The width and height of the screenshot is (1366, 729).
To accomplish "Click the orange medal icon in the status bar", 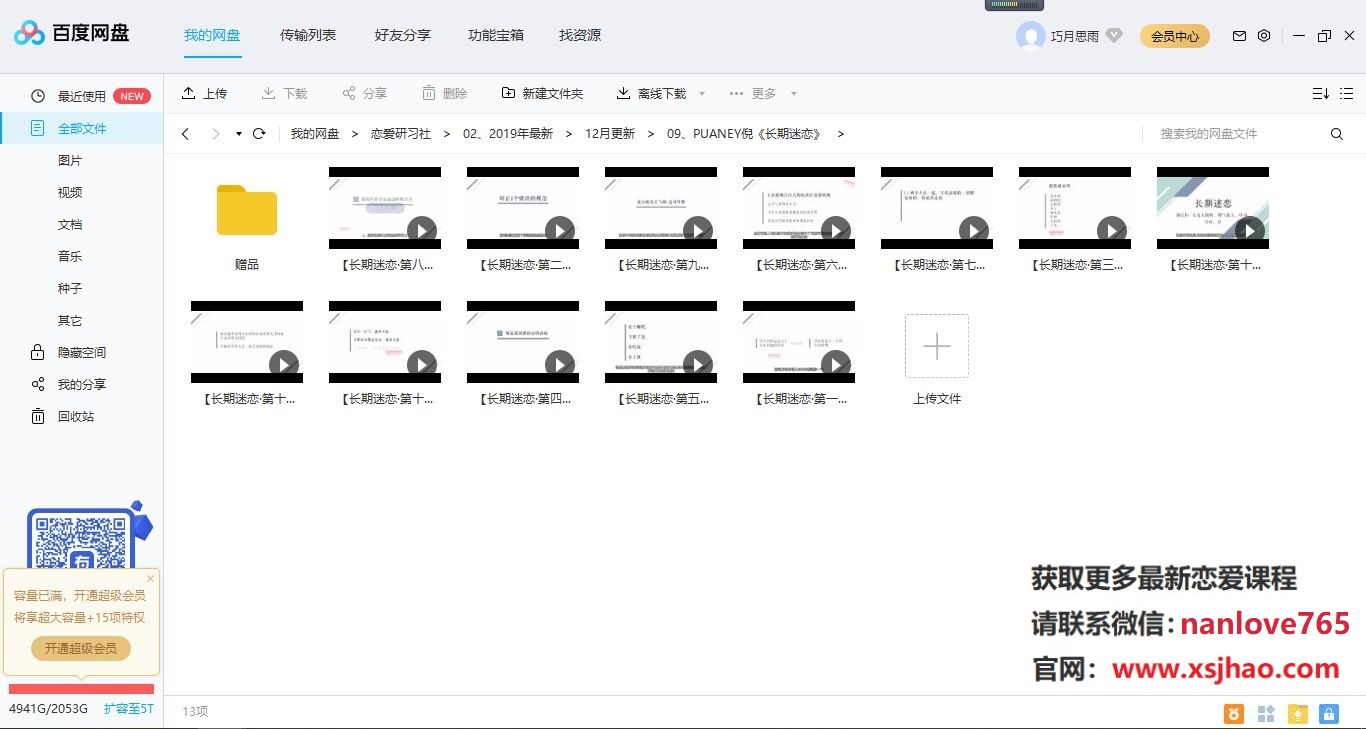I will pos(1234,714).
